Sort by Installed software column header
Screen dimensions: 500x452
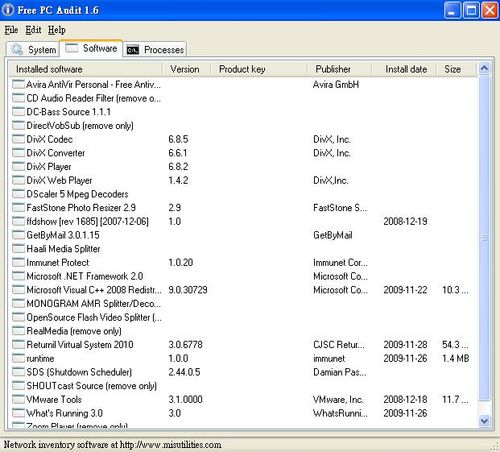pos(85,69)
